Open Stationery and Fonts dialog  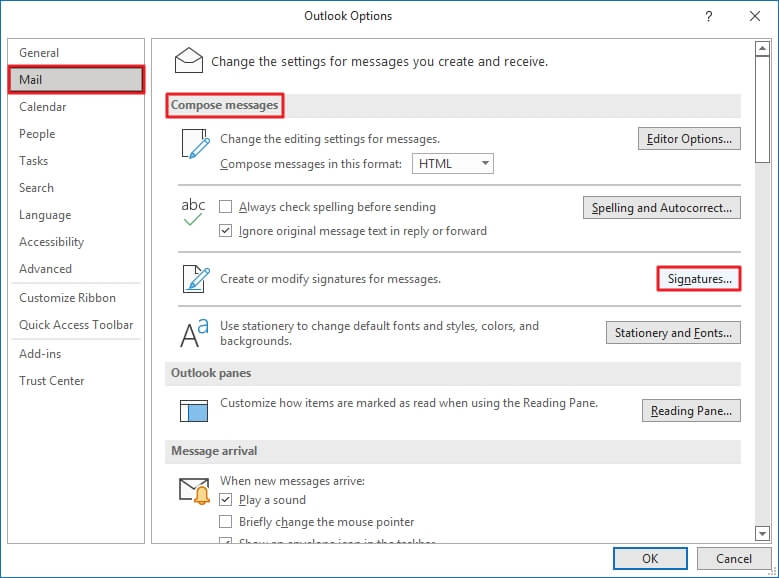673,332
